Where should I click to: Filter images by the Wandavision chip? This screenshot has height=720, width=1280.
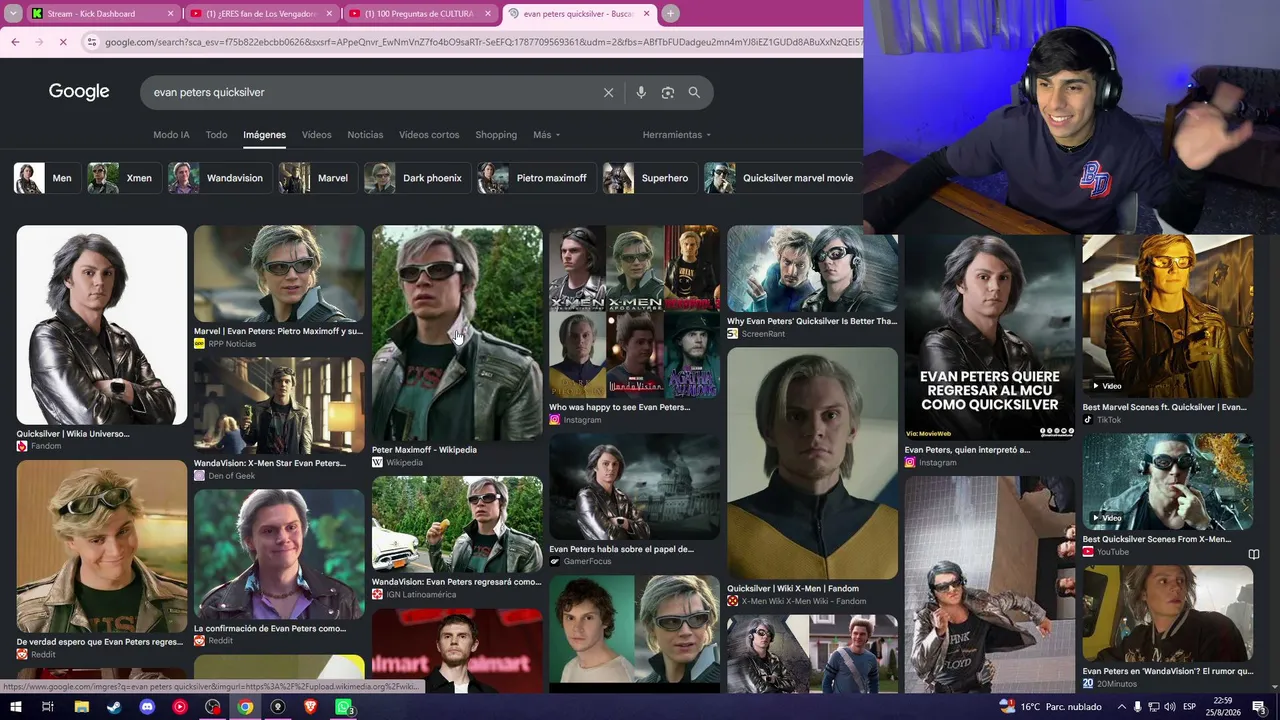218,178
